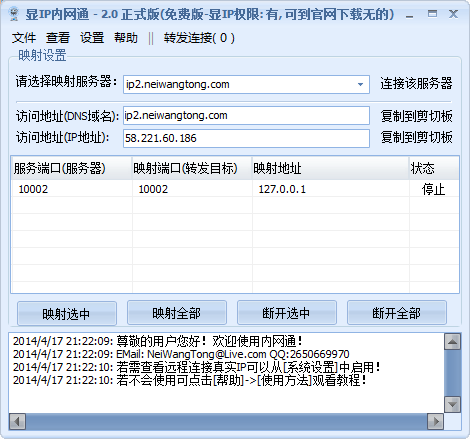Click the 转发连接( 0 ) menu item
The image size is (470, 439).
(x=199, y=38)
